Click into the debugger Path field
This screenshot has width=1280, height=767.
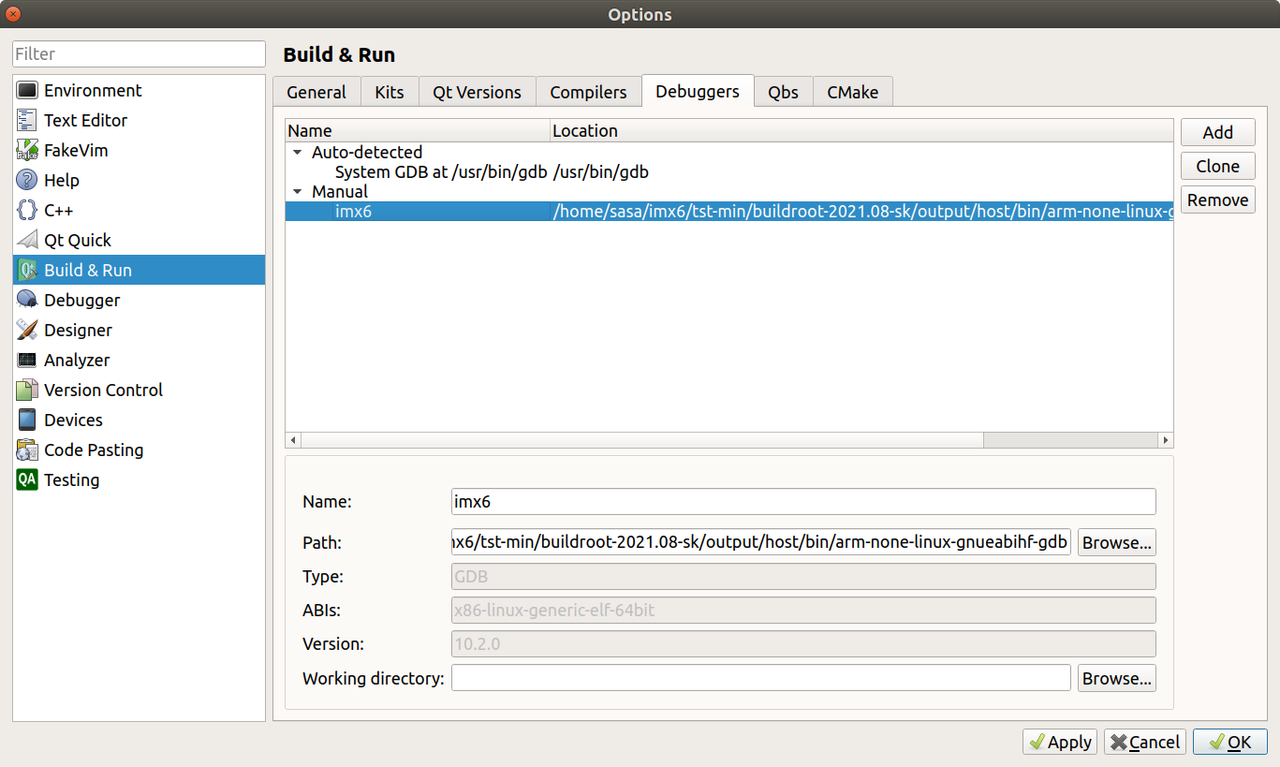(761, 543)
